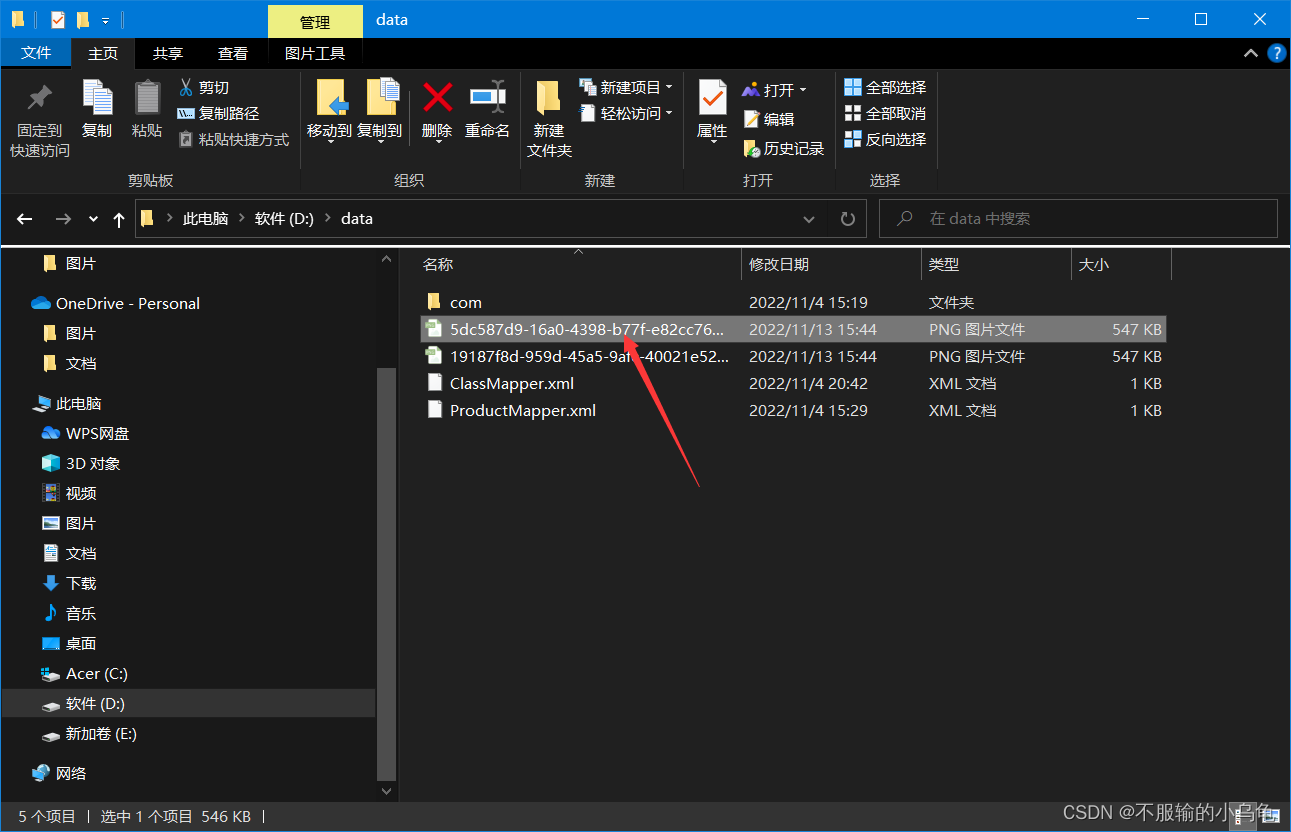Click 软件 (D:) in address breadcrumb
Viewport: 1291px width, 832px height.
point(285,219)
